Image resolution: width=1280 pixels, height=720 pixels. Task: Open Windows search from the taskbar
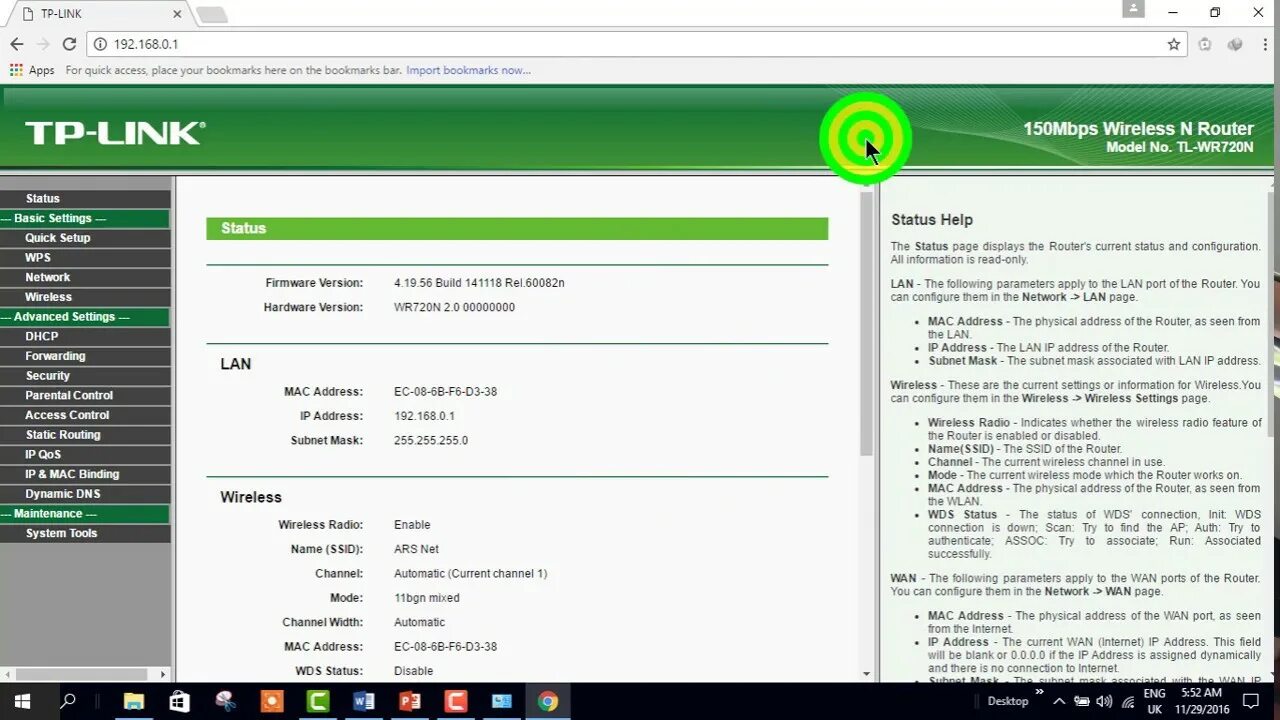[68, 701]
